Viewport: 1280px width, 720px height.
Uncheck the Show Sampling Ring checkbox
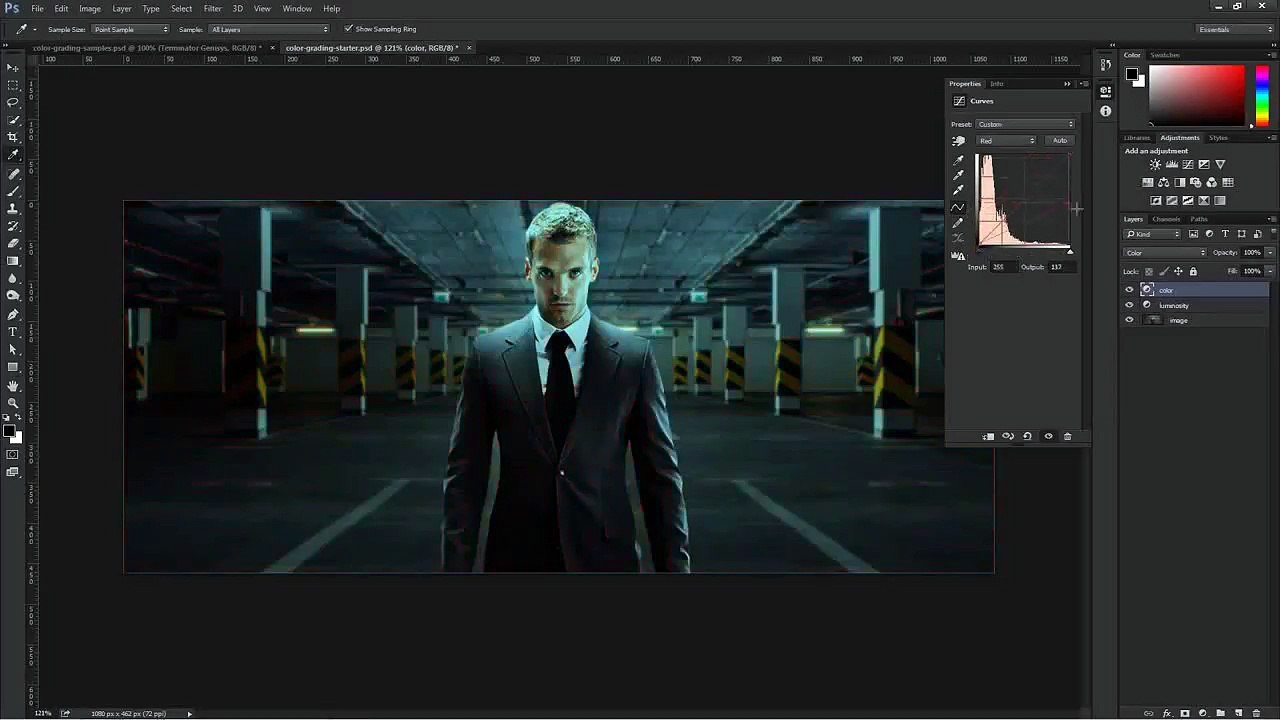coord(348,29)
